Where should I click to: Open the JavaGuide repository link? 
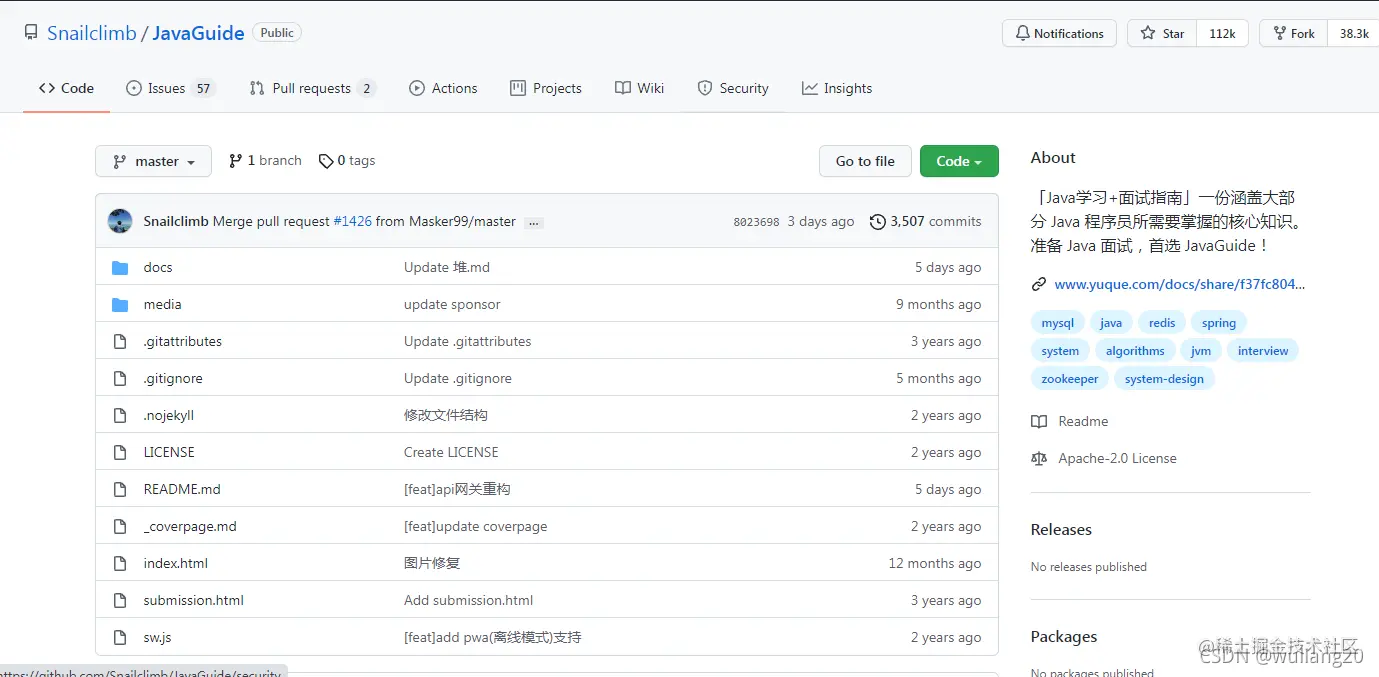198,33
